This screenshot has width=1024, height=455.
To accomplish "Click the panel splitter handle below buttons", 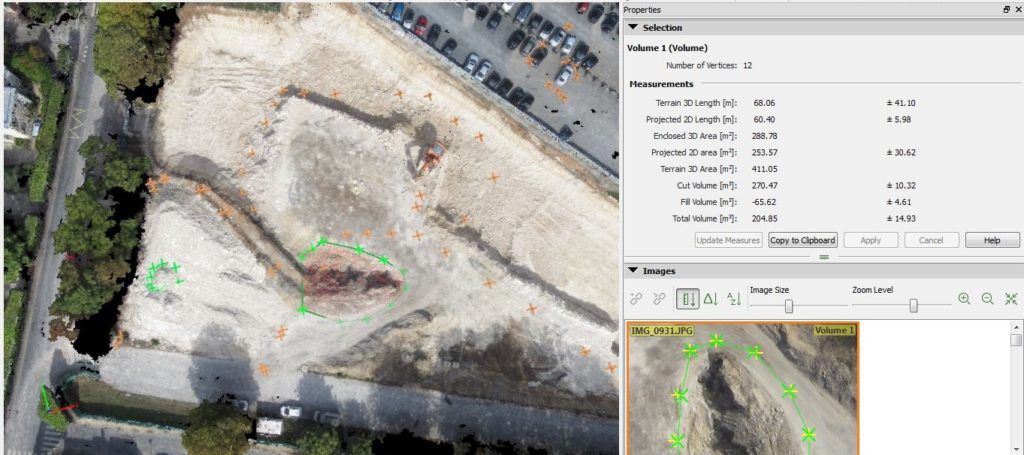I will coord(824,257).
